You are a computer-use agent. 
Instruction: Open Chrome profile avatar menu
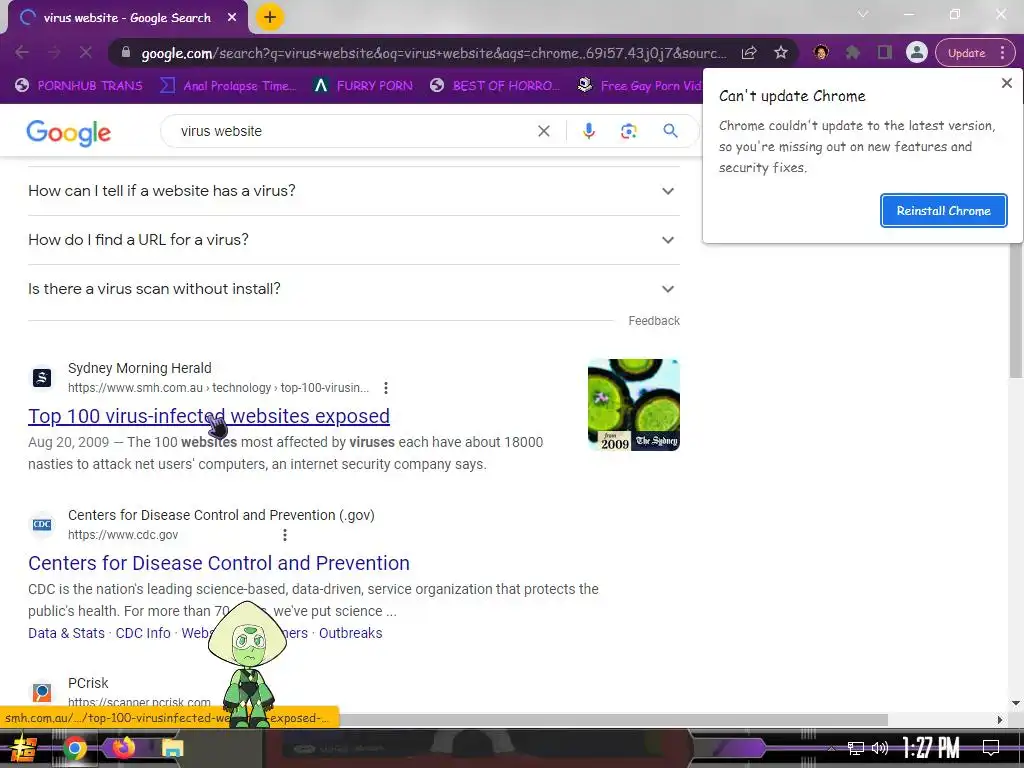point(916,52)
